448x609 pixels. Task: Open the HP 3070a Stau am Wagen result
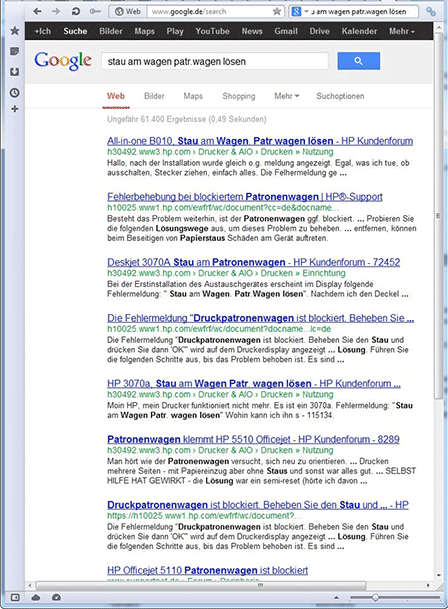(254, 384)
